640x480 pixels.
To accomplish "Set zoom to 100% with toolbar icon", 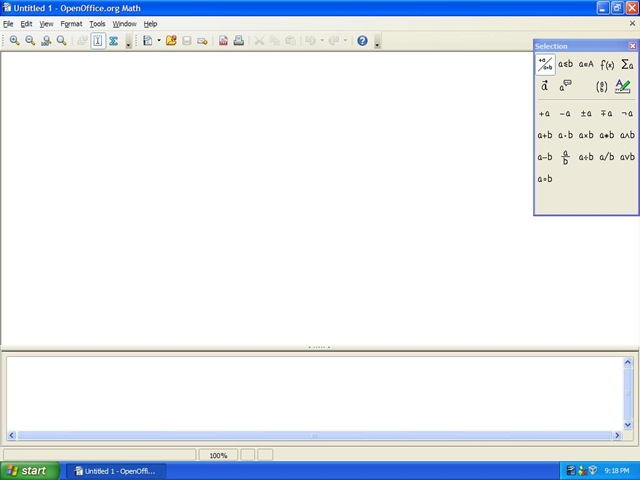I will (46, 40).
